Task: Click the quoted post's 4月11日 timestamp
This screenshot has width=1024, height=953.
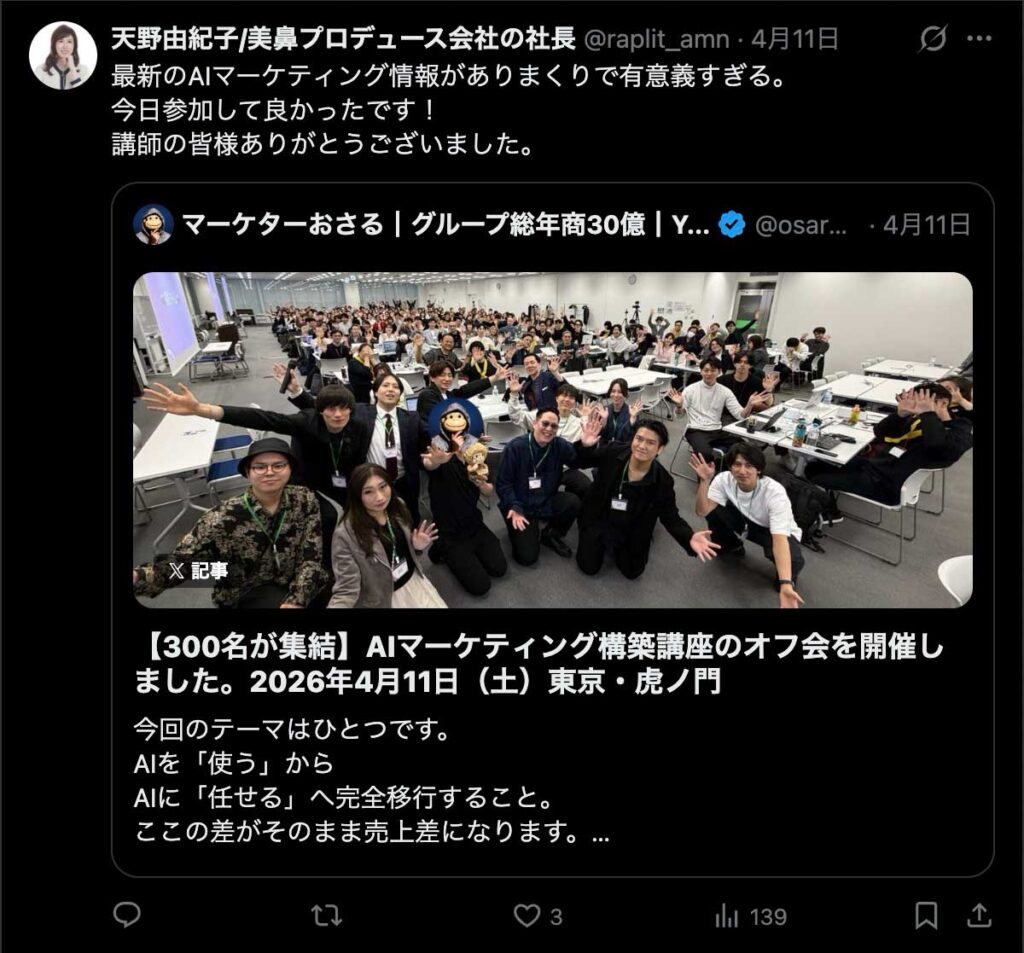Action: (x=926, y=225)
